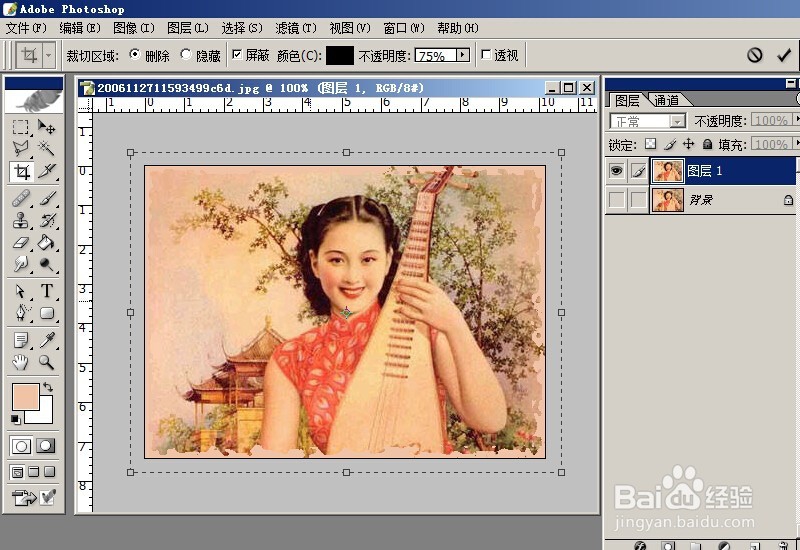Select the Type tool
800x550 pixels.
pyautogui.click(x=46, y=291)
